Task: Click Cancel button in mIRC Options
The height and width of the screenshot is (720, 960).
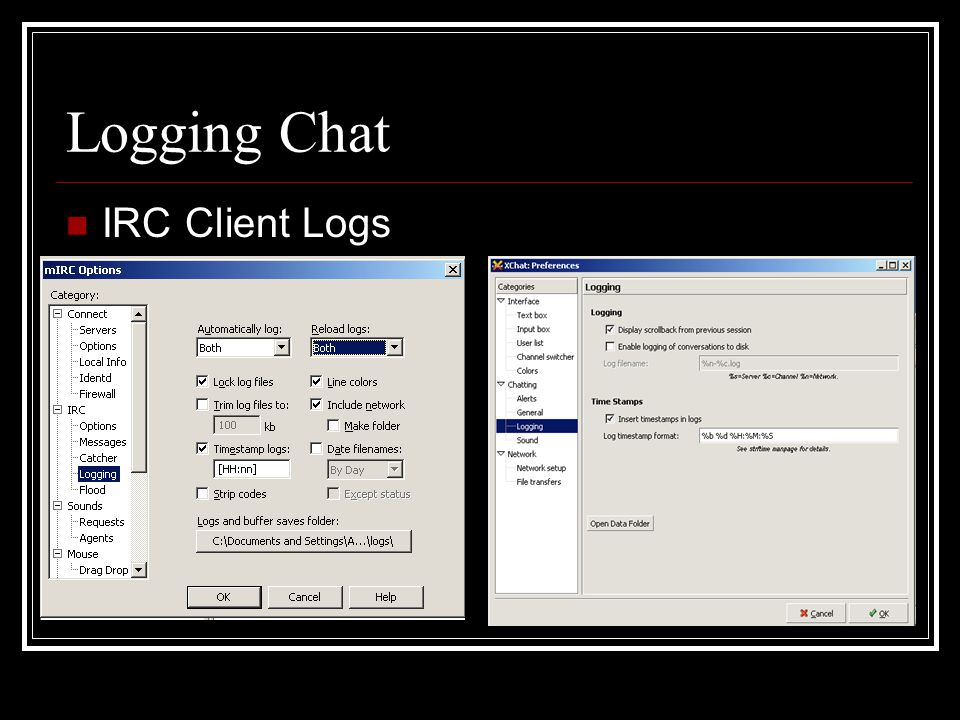Action: pos(304,597)
